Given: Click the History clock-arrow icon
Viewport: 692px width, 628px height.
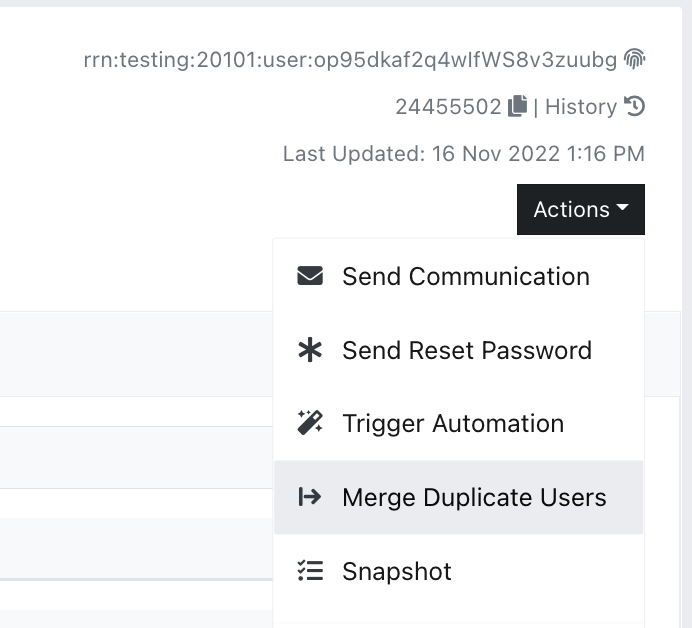Looking at the screenshot, I should tap(634, 106).
